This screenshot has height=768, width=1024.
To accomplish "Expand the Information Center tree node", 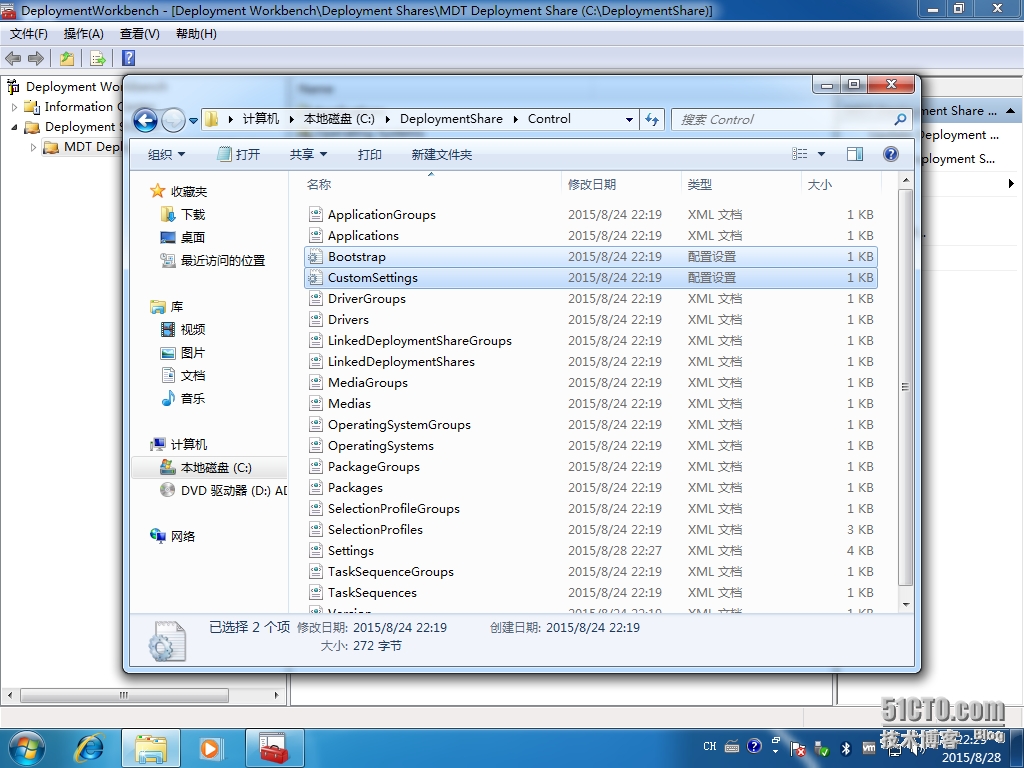I will coord(14,106).
